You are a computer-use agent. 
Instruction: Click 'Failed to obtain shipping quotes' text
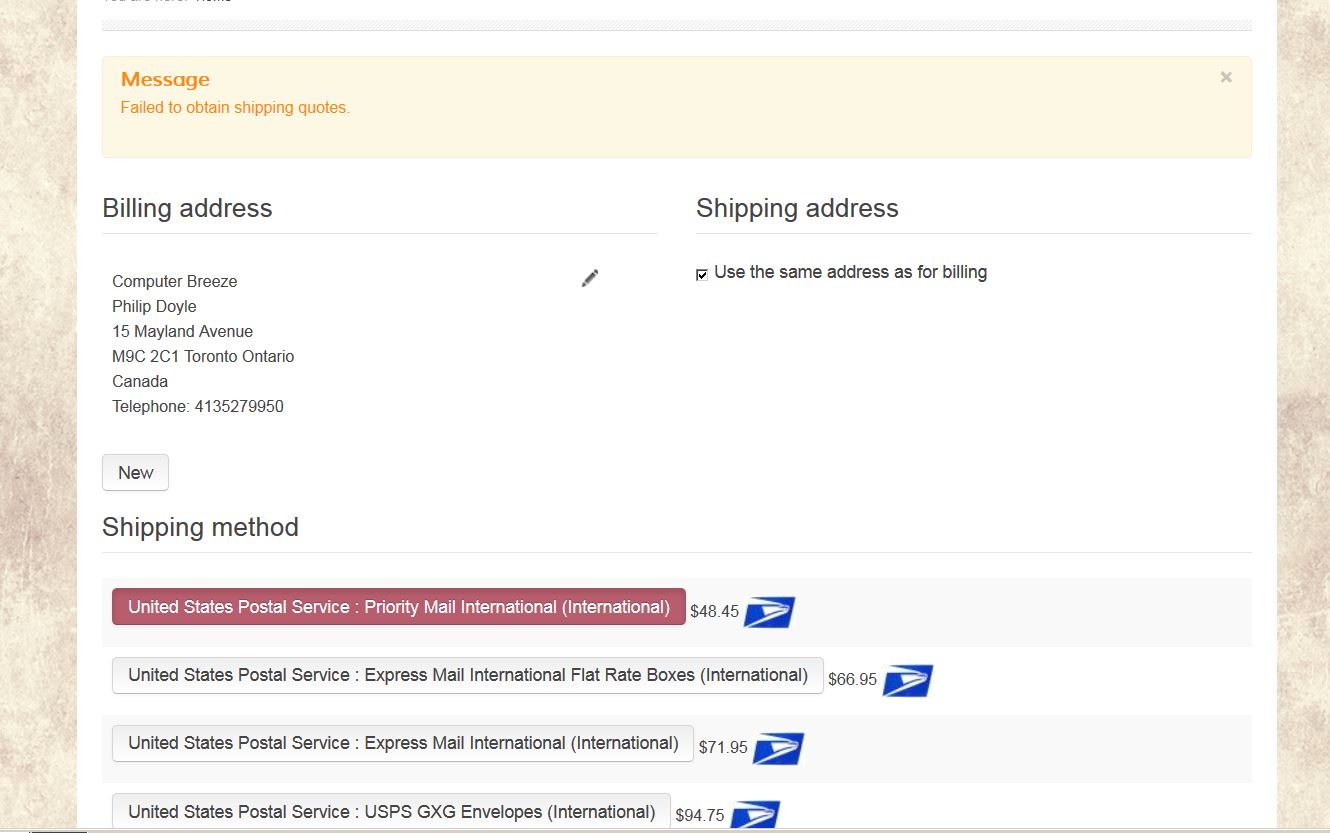[x=235, y=108]
